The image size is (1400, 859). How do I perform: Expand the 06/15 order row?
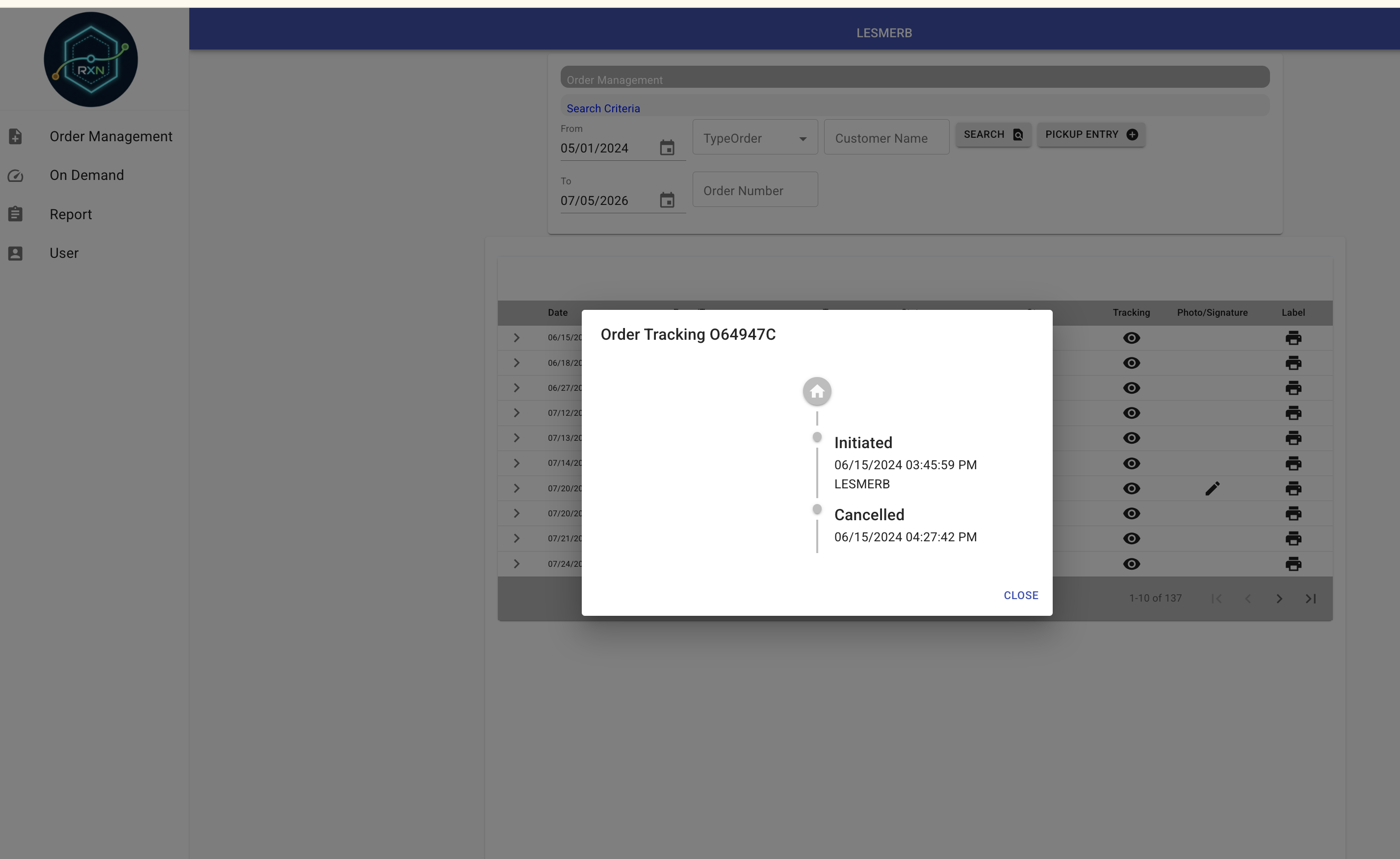516,337
